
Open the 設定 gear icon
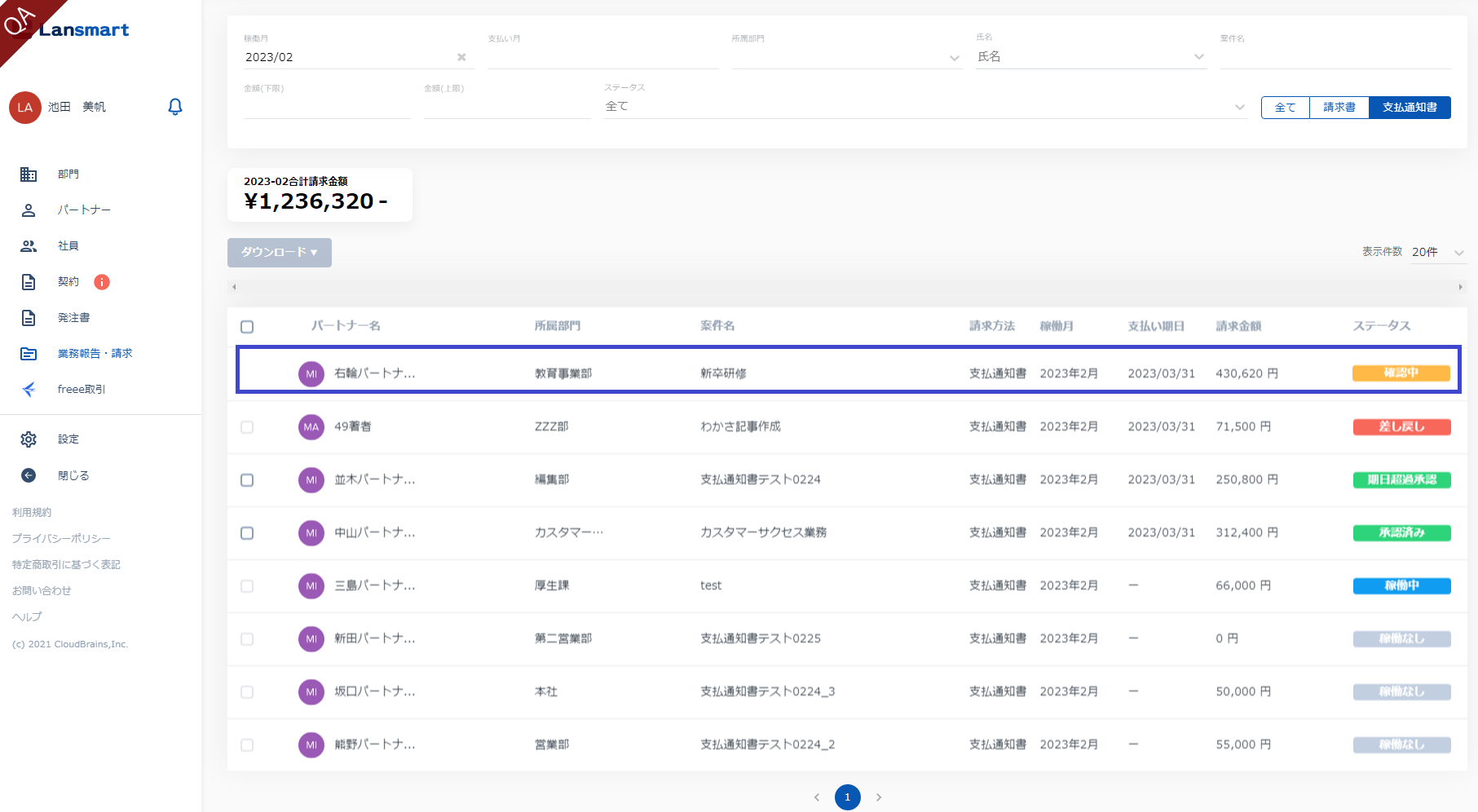(x=29, y=439)
